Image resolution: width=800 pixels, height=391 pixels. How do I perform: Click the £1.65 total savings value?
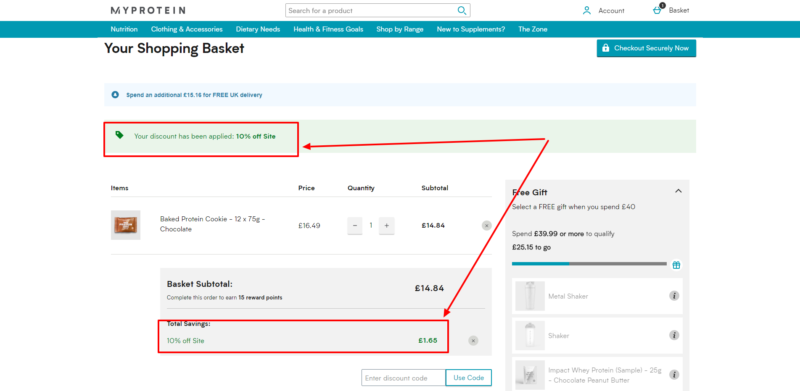[428, 340]
